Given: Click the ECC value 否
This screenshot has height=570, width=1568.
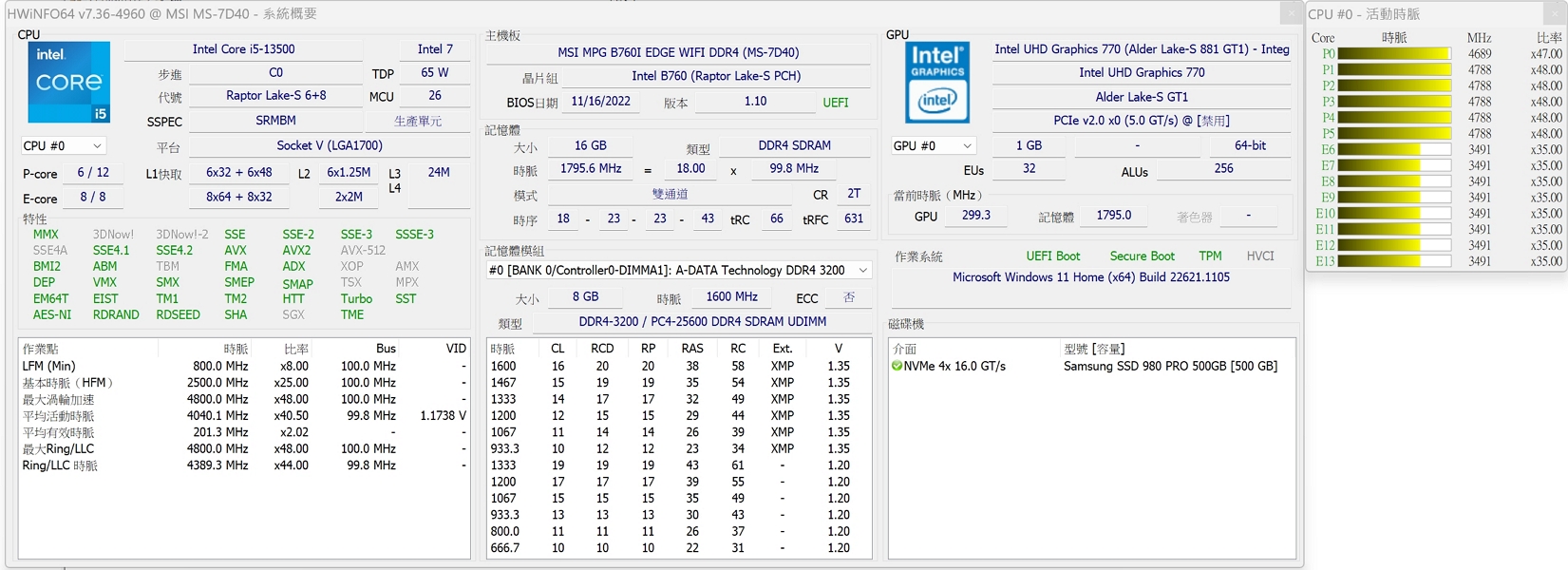Looking at the screenshot, I should click(849, 297).
